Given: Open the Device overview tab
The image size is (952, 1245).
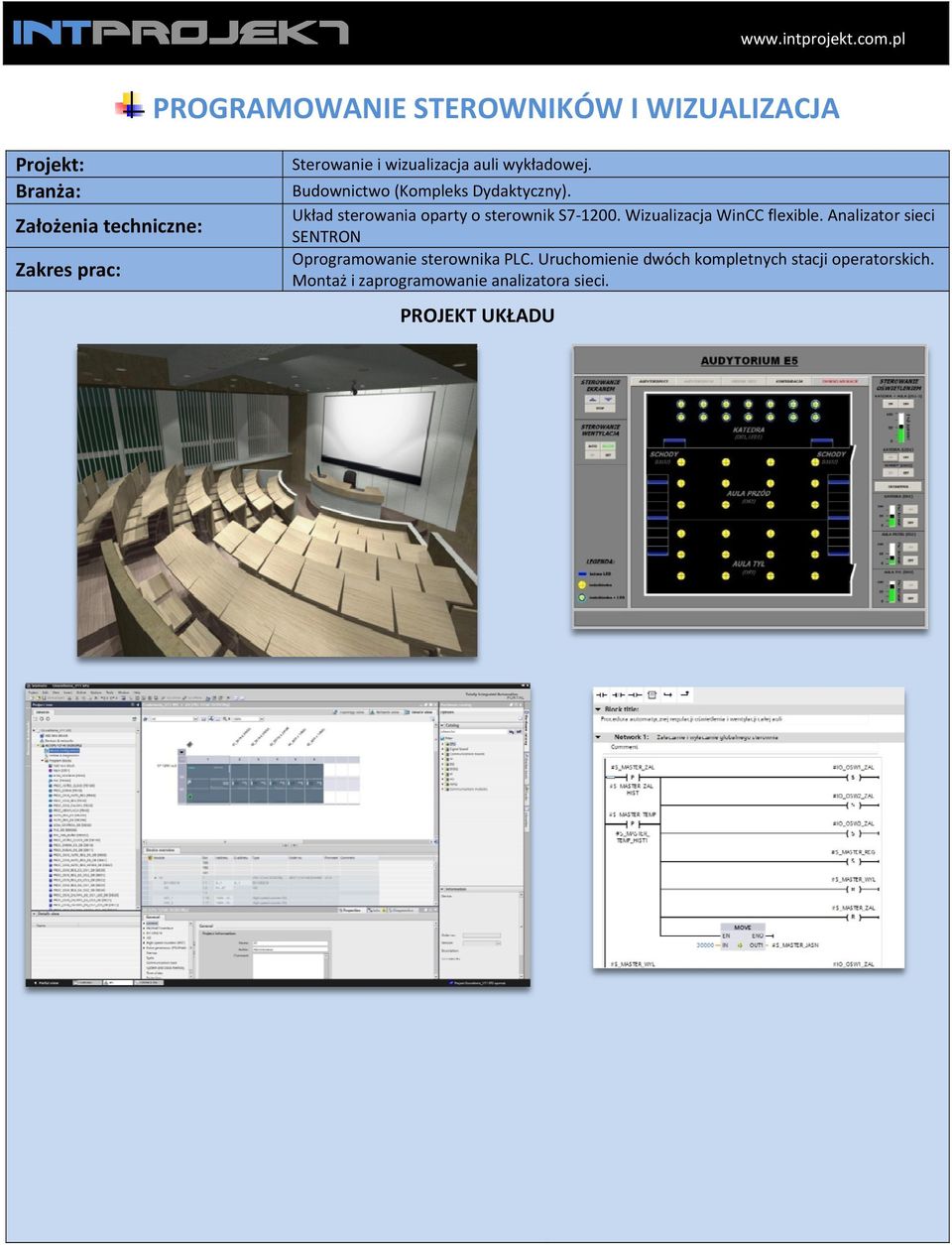Looking at the screenshot, I should [164, 850].
